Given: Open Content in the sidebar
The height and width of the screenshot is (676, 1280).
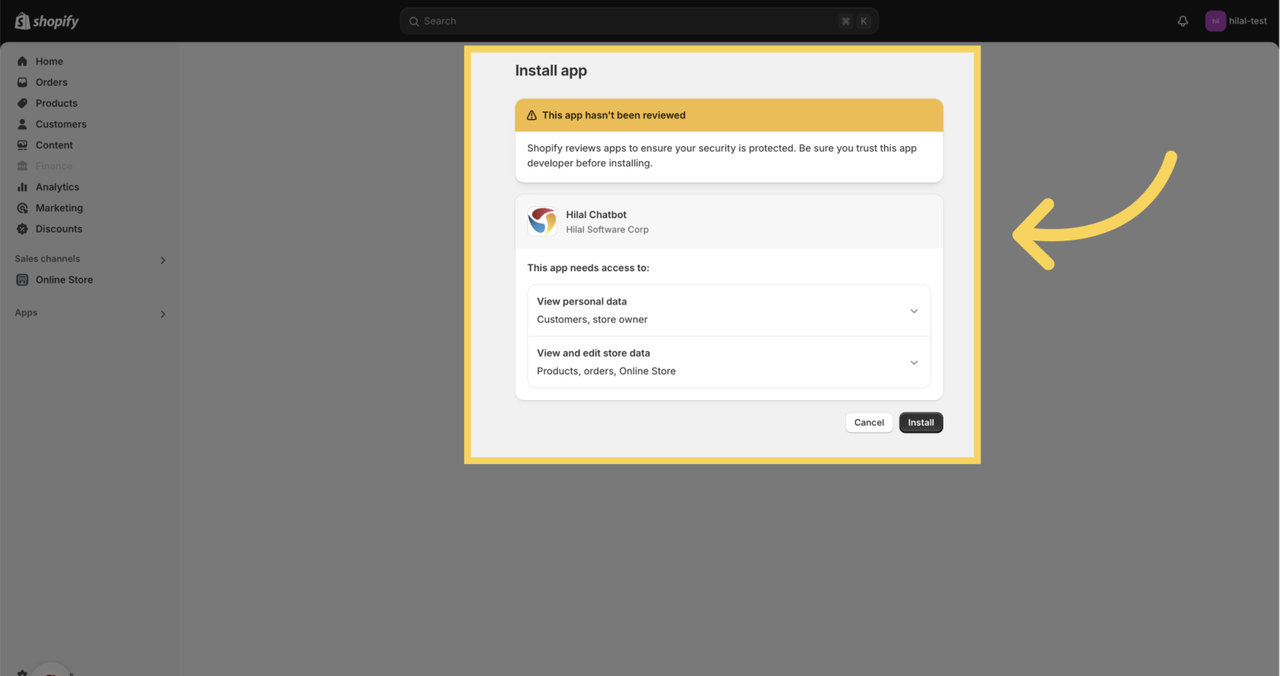Looking at the screenshot, I should [x=54, y=145].
